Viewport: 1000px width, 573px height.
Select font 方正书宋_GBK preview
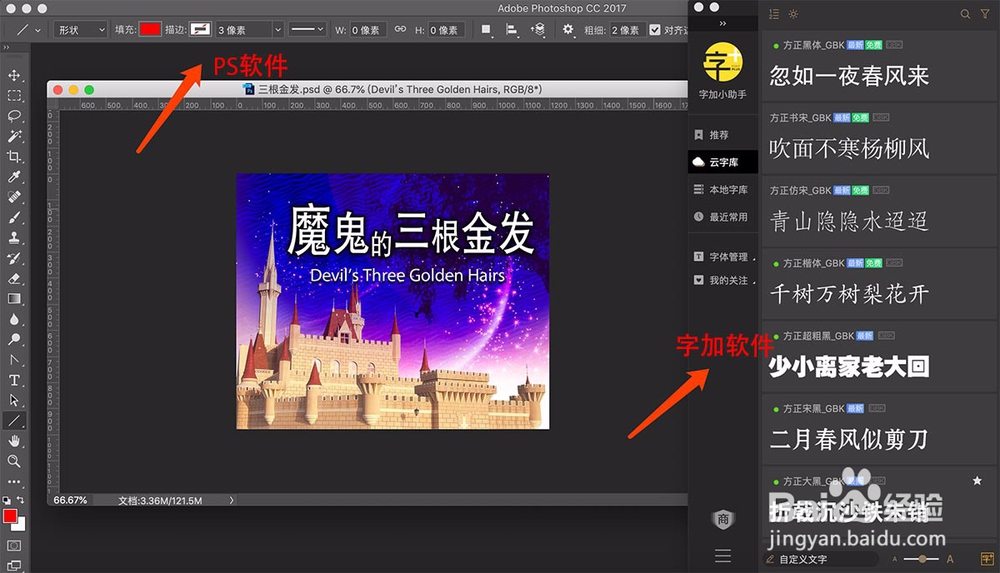(x=849, y=149)
